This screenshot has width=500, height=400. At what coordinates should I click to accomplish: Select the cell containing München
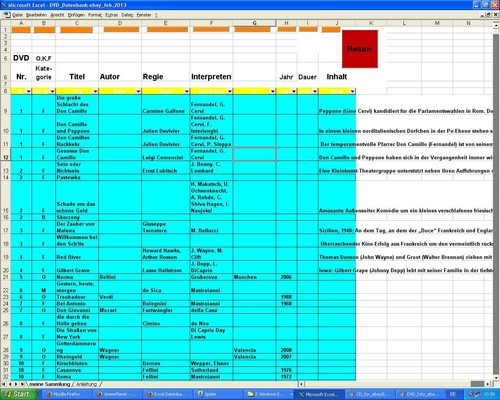pyautogui.click(x=254, y=277)
